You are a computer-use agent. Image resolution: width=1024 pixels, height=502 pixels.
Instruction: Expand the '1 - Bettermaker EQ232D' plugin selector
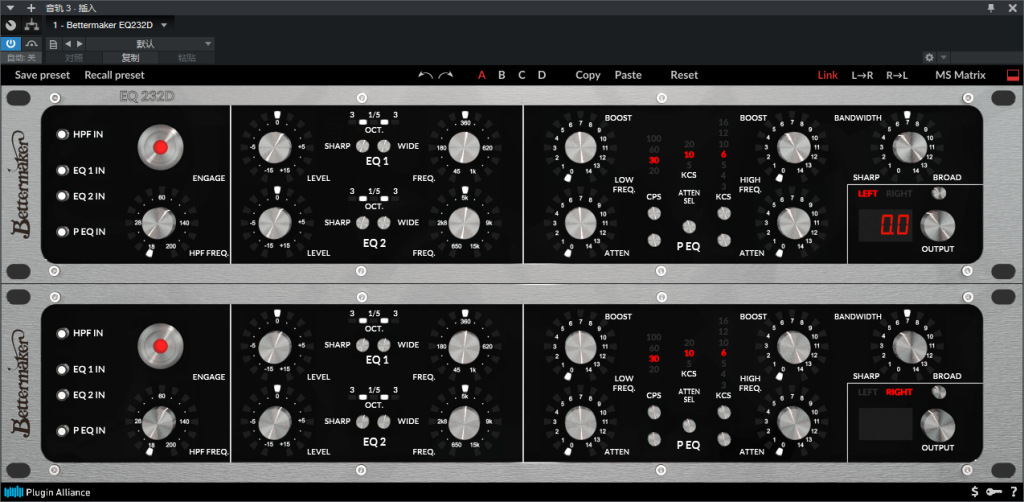click(x=110, y=25)
